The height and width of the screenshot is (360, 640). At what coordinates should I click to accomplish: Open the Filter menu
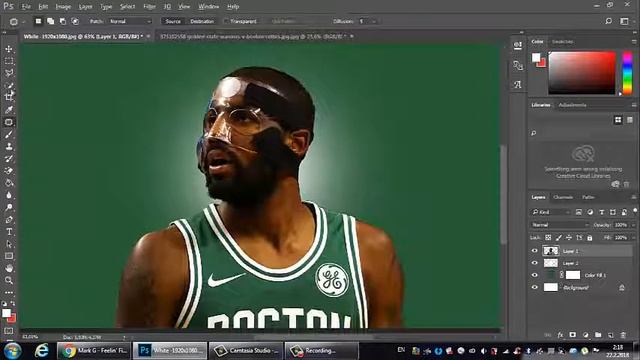(149, 7)
